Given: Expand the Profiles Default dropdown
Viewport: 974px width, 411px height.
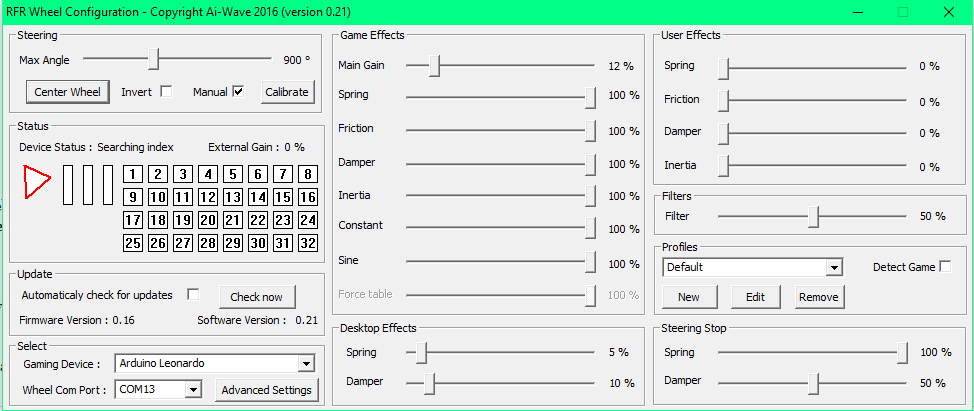Looking at the screenshot, I should (x=833, y=268).
